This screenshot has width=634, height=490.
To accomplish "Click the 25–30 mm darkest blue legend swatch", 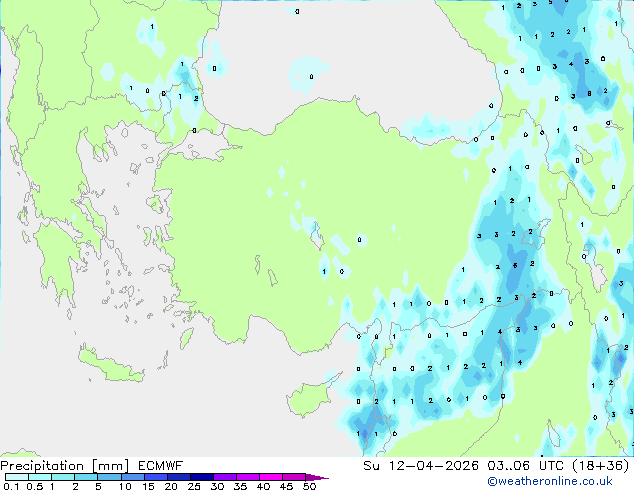I will 202,477.
